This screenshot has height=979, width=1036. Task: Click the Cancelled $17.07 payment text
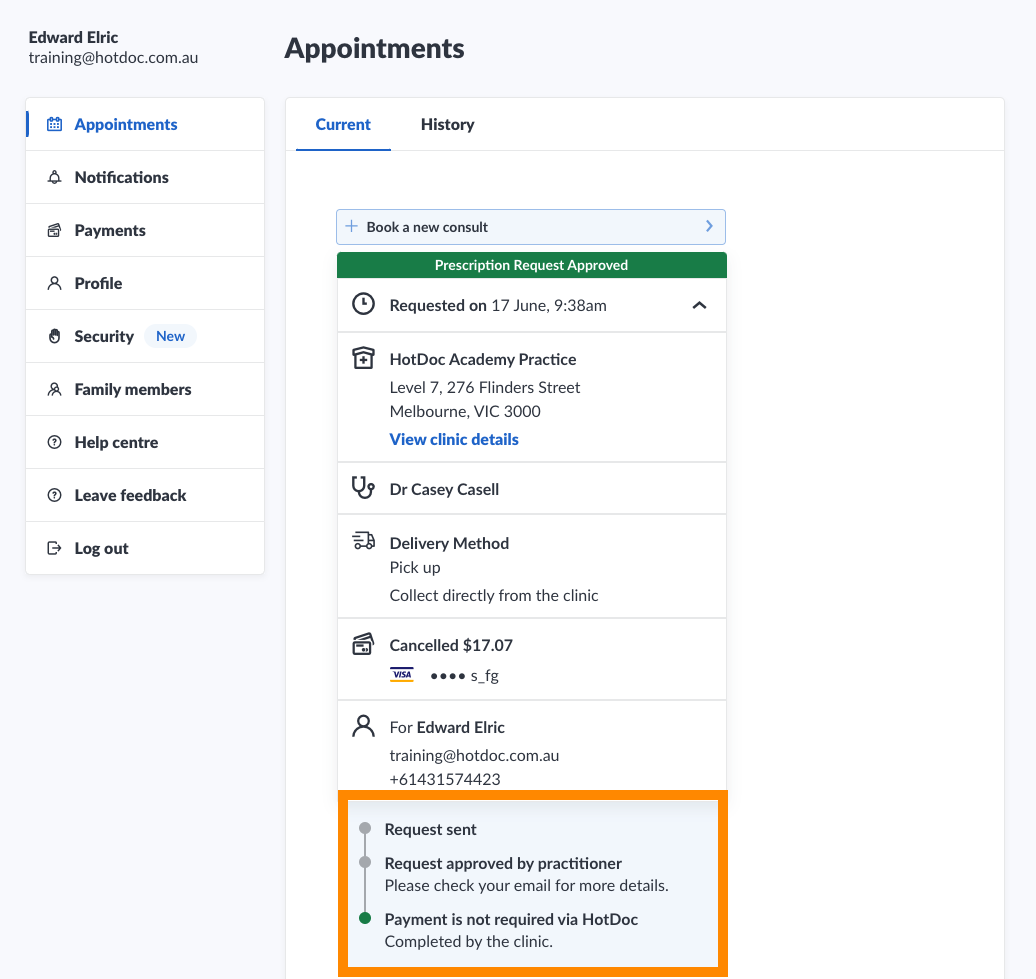tap(451, 645)
